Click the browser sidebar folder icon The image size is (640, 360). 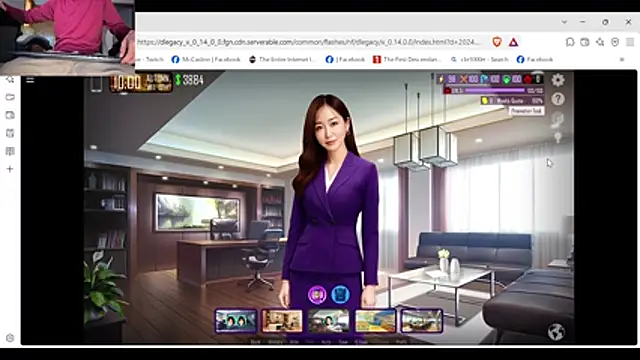pyautogui.click(x=10, y=97)
